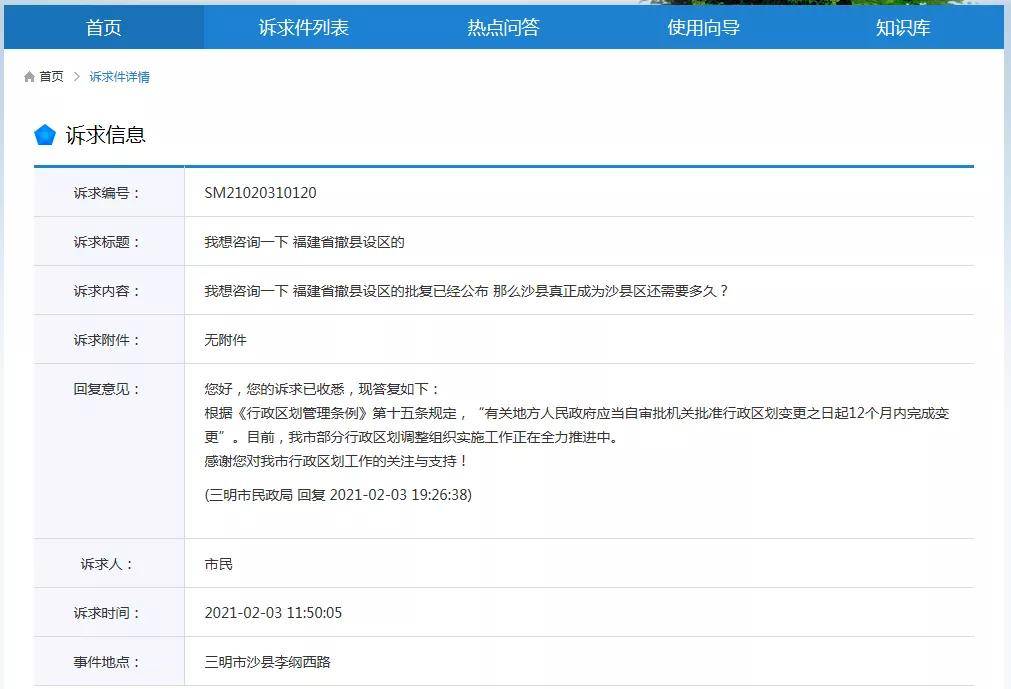Open the 使用向导 menu item

[702, 27]
